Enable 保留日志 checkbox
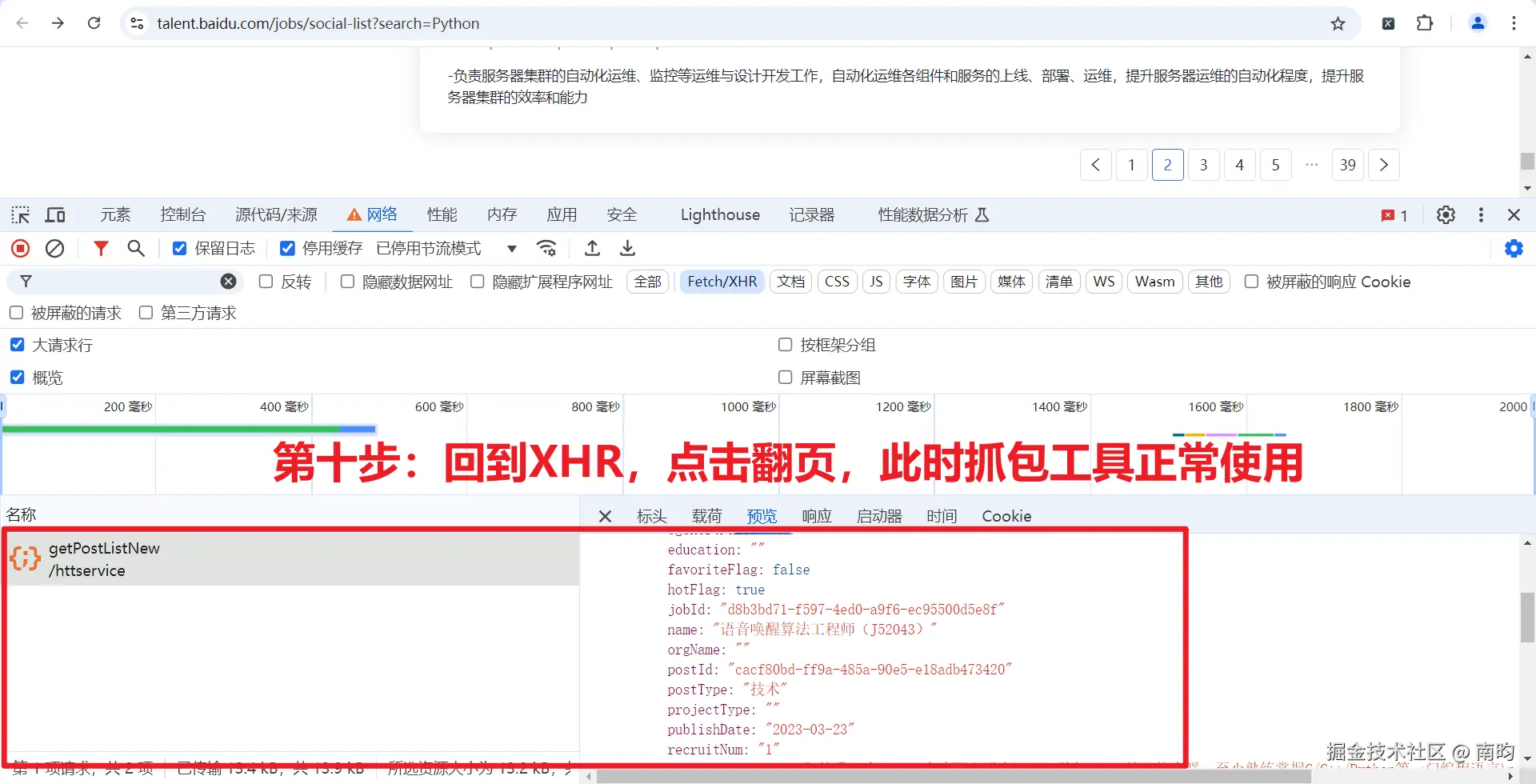Image resolution: width=1536 pixels, height=784 pixels. [179, 248]
